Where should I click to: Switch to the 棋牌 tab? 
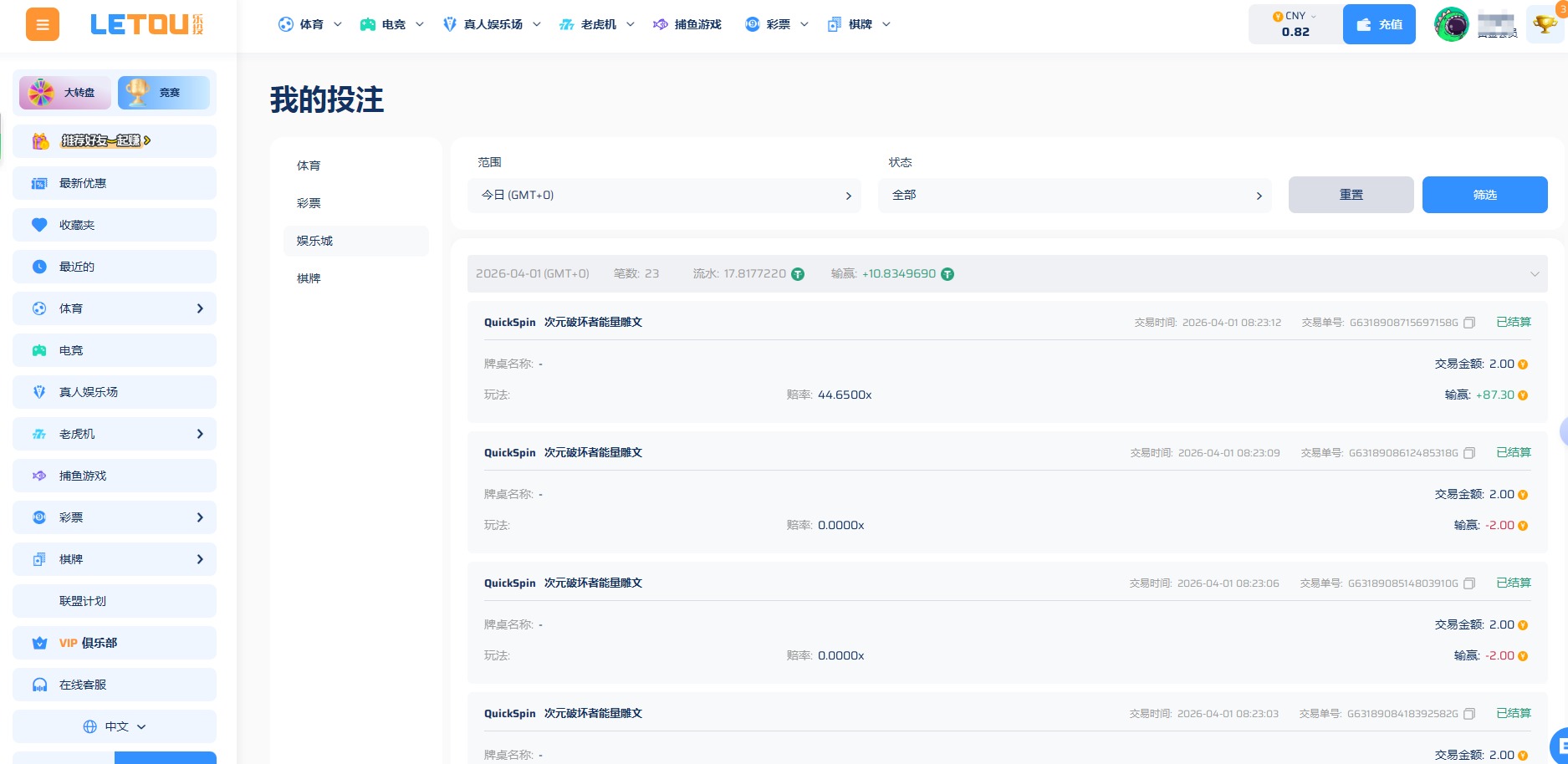(x=309, y=278)
